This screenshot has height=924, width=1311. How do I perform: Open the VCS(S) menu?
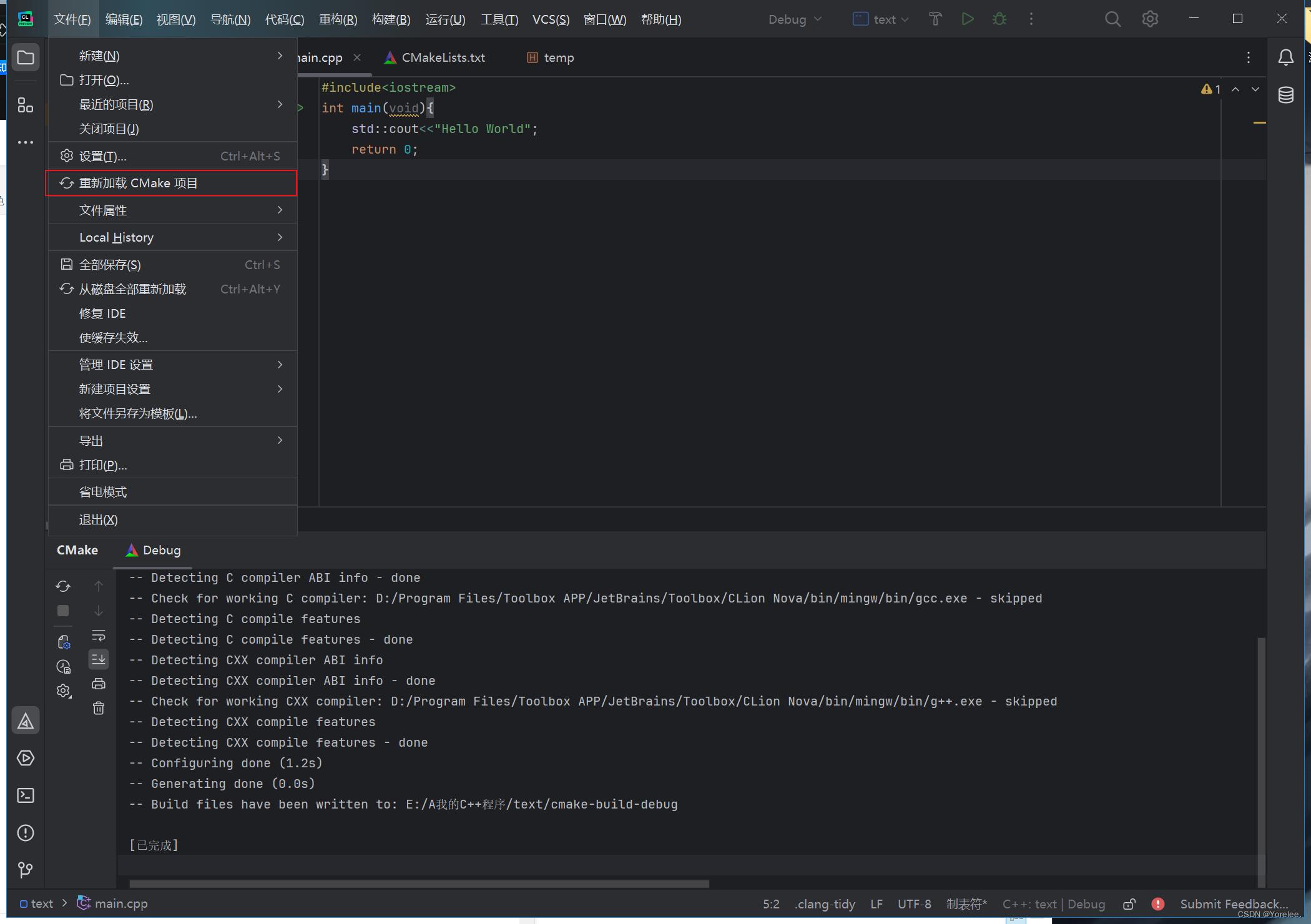[x=551, y=19]
